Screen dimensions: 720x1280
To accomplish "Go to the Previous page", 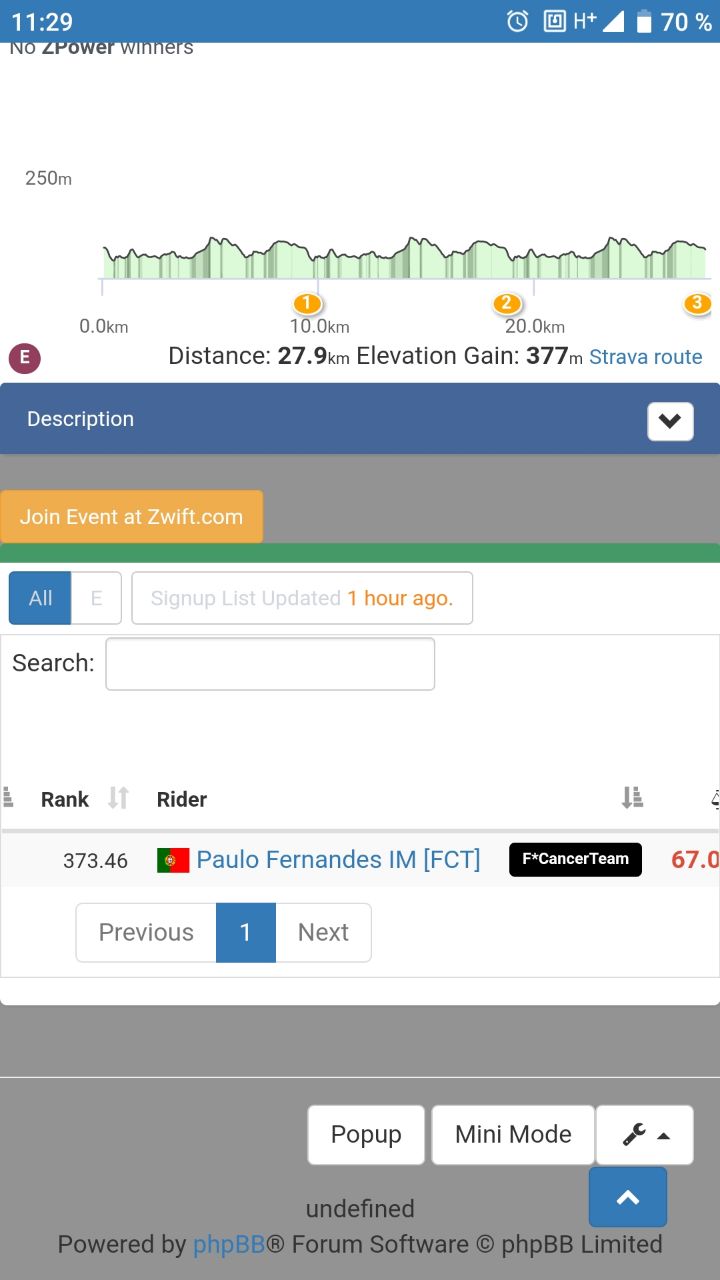I will [x=146, y=933].
